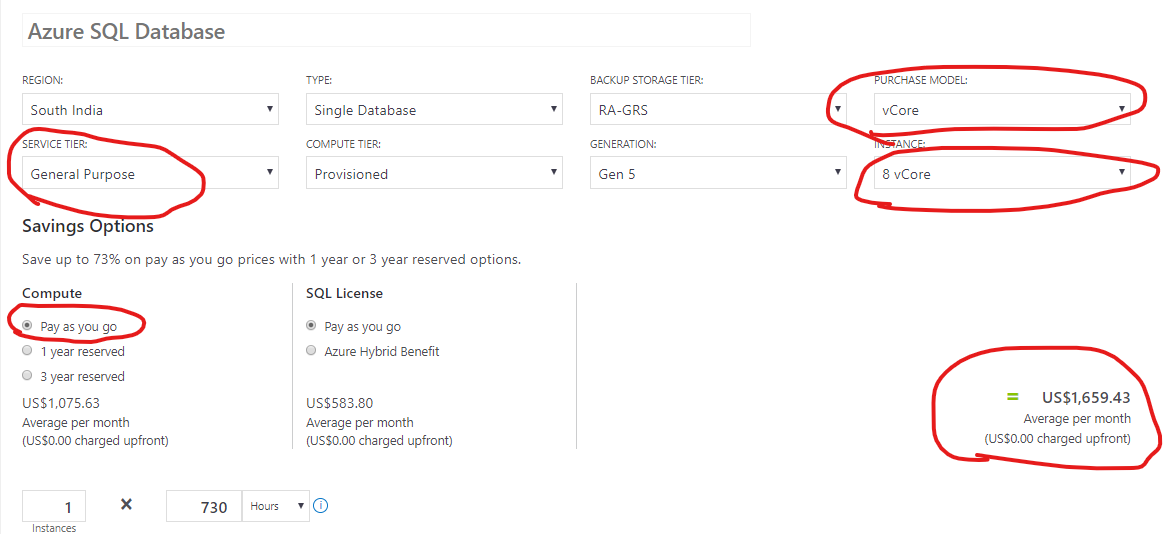Image resolution: width=1163 pixels, height=534 pixels.
Task: Click the Instances count field showing 1
Action: pyautogui.click(x=54, y=506)
